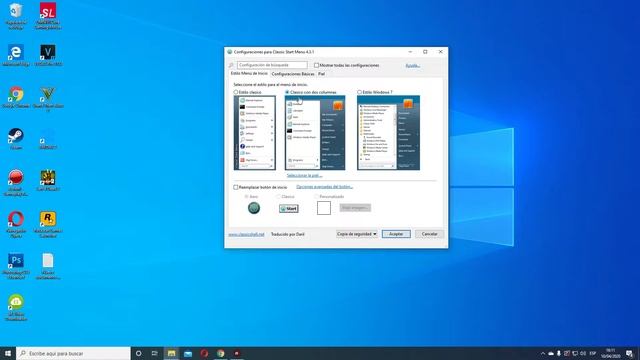This screenshot has height=360, width=640.
Task: Focus the Configuración de búsqueda field
Action: pos(272,65)
